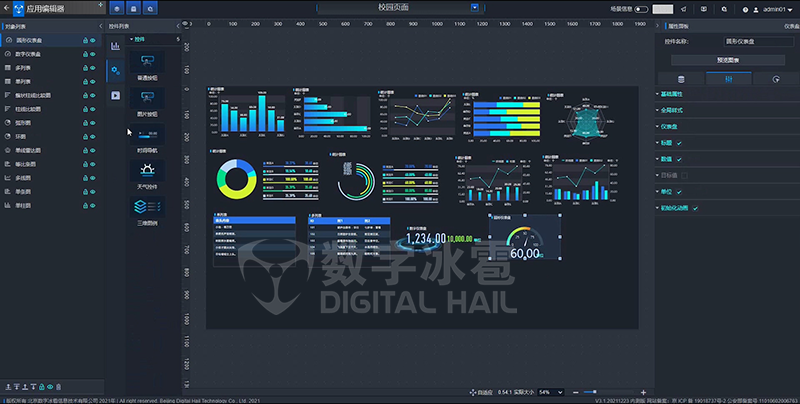Click the eye icon in the bottom layer toolbar
The width and height of the screenshot is (800, 404).
(x=50, y=387)
